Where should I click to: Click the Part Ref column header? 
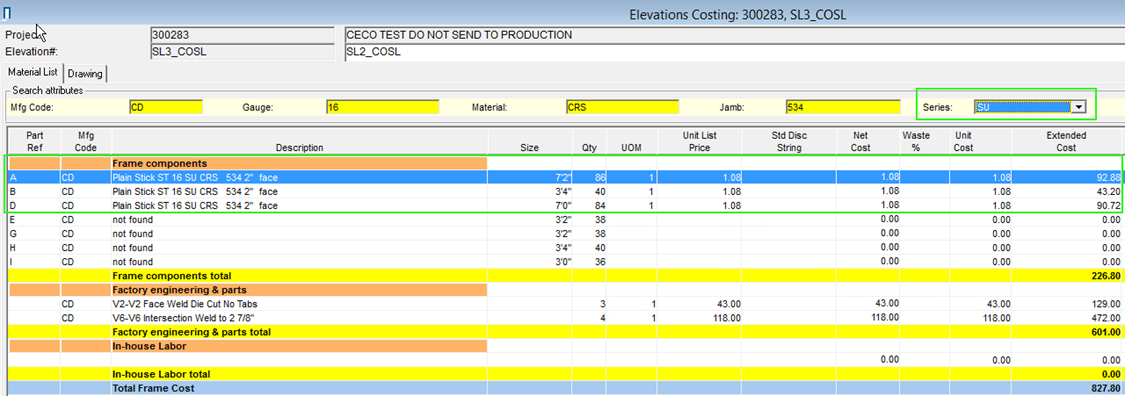click(x=33, y=141)
